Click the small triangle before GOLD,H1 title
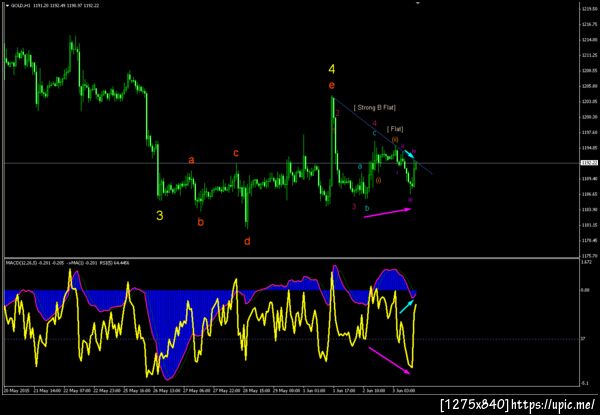Viewport: 600px width, 415px height. 7,6
